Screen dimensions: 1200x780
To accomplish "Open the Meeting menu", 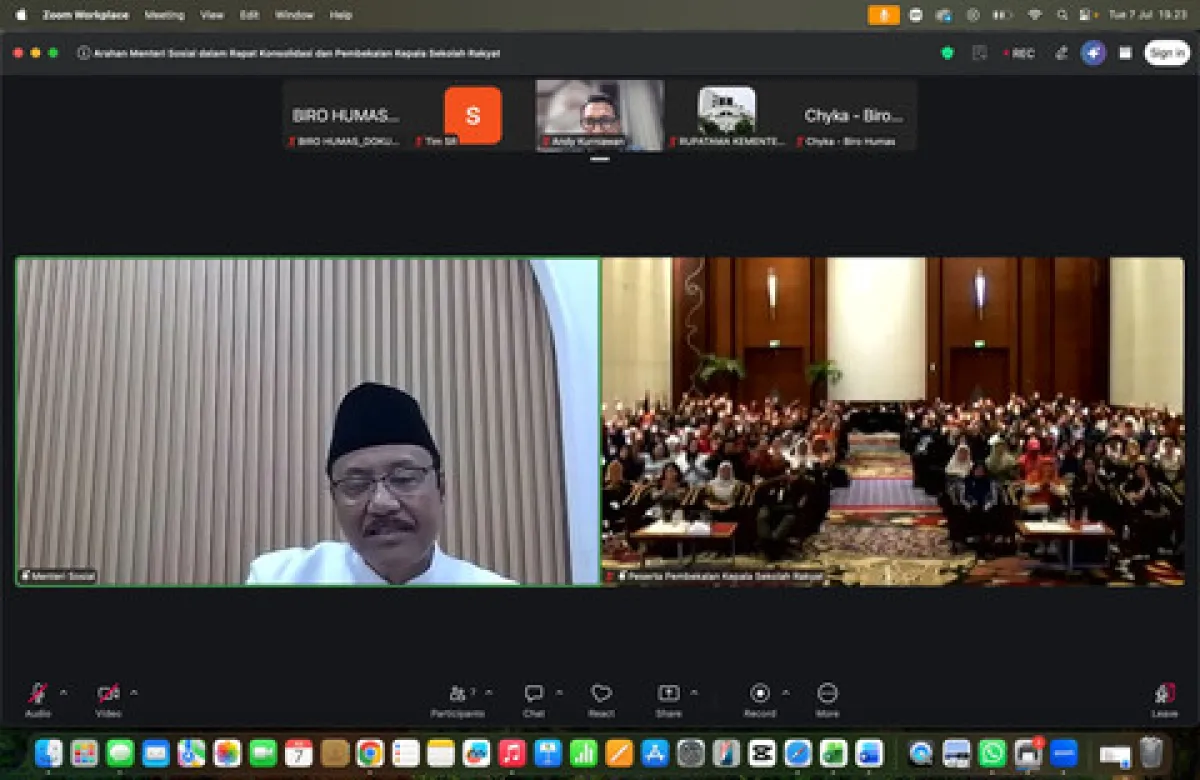I will click(x=164, y=15).
